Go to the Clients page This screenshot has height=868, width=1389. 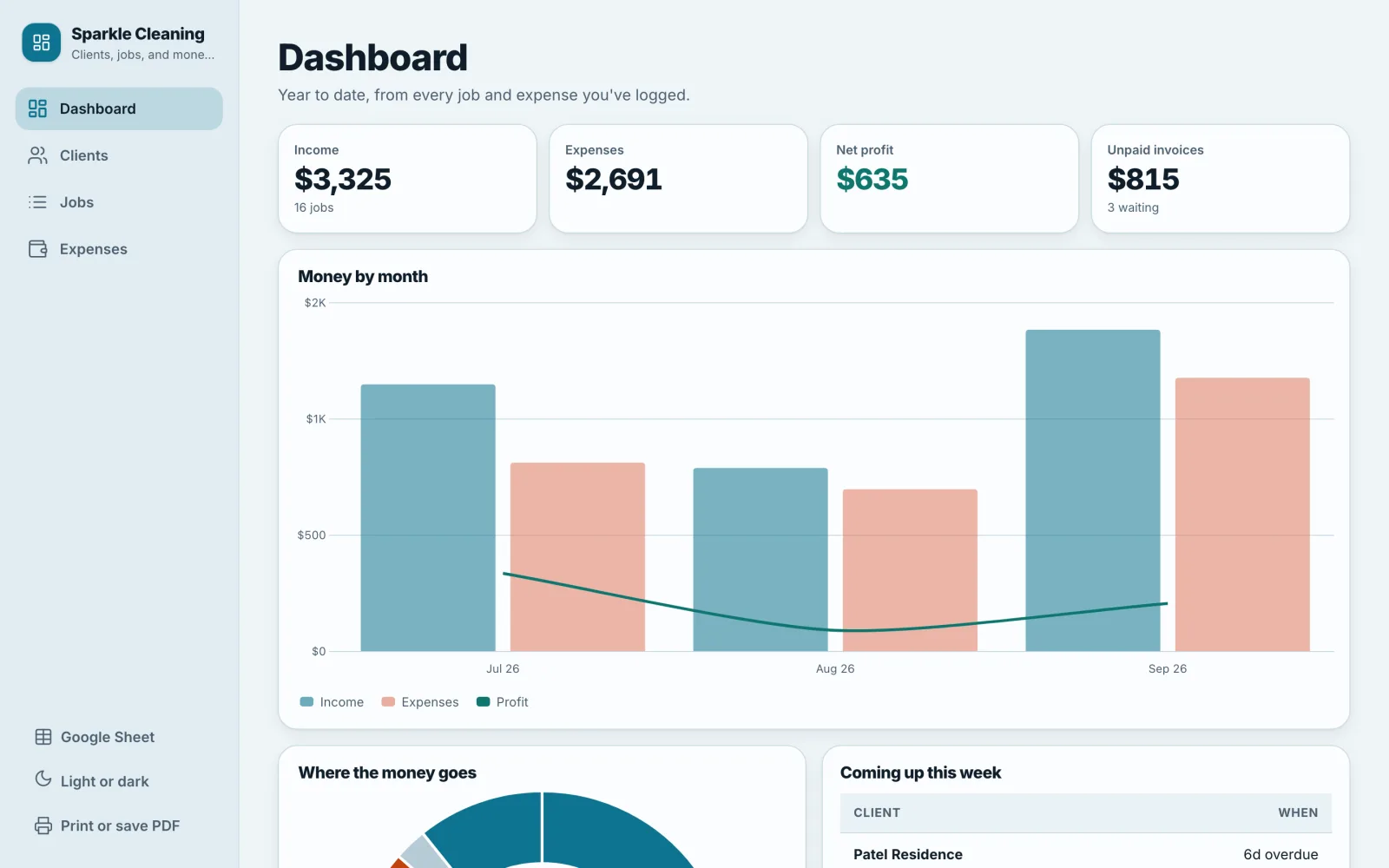[119, 155]
